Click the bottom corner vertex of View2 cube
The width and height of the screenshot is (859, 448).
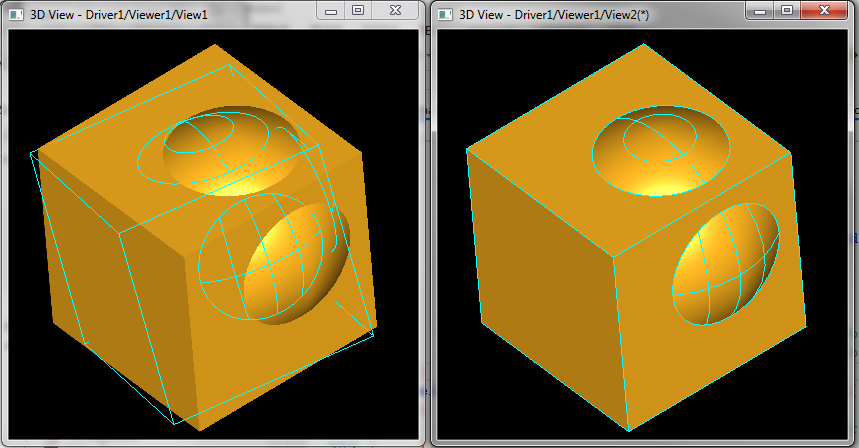pyautogui.click(x=628, y=430)
